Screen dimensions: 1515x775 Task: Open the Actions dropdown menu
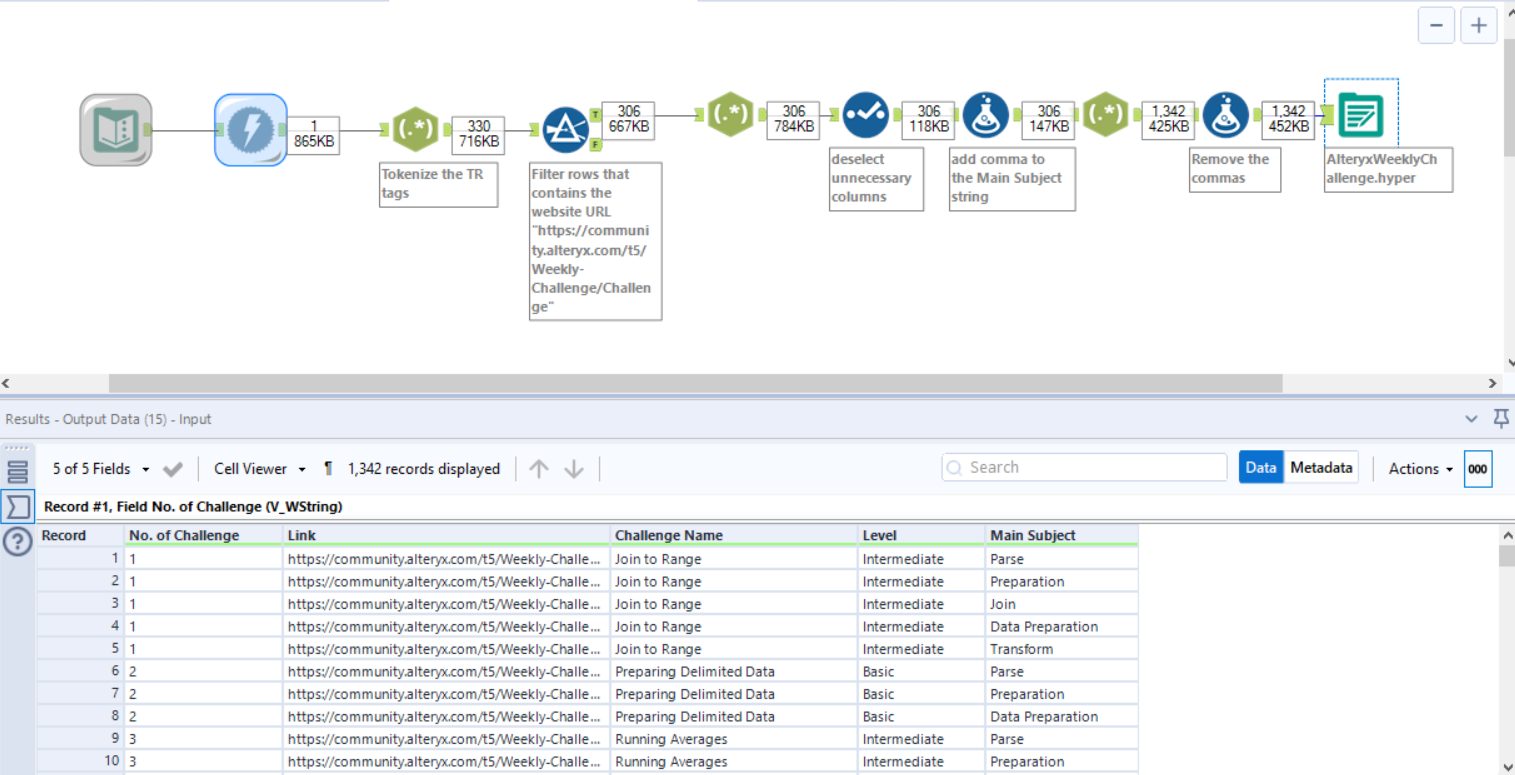pyautogui.click(x=1420, y=469)
